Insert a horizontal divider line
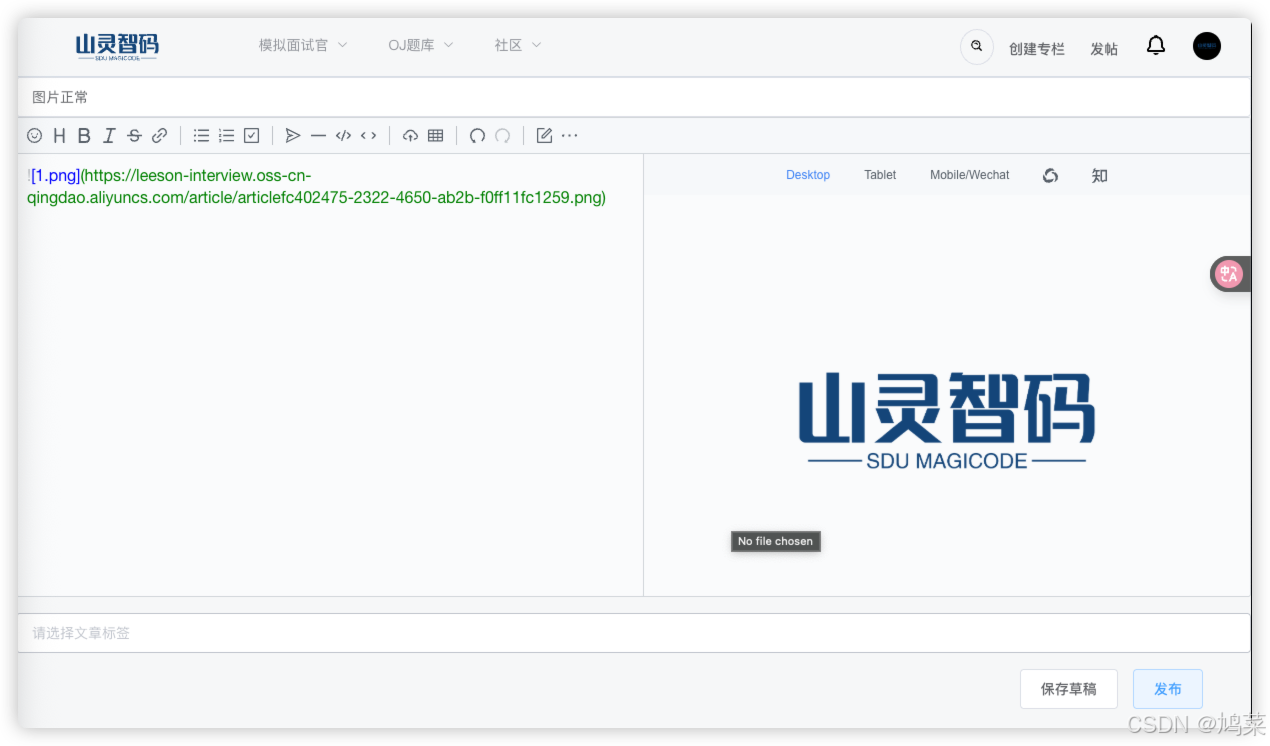Viewport: 1270px width, 746px height. (318, 136)
